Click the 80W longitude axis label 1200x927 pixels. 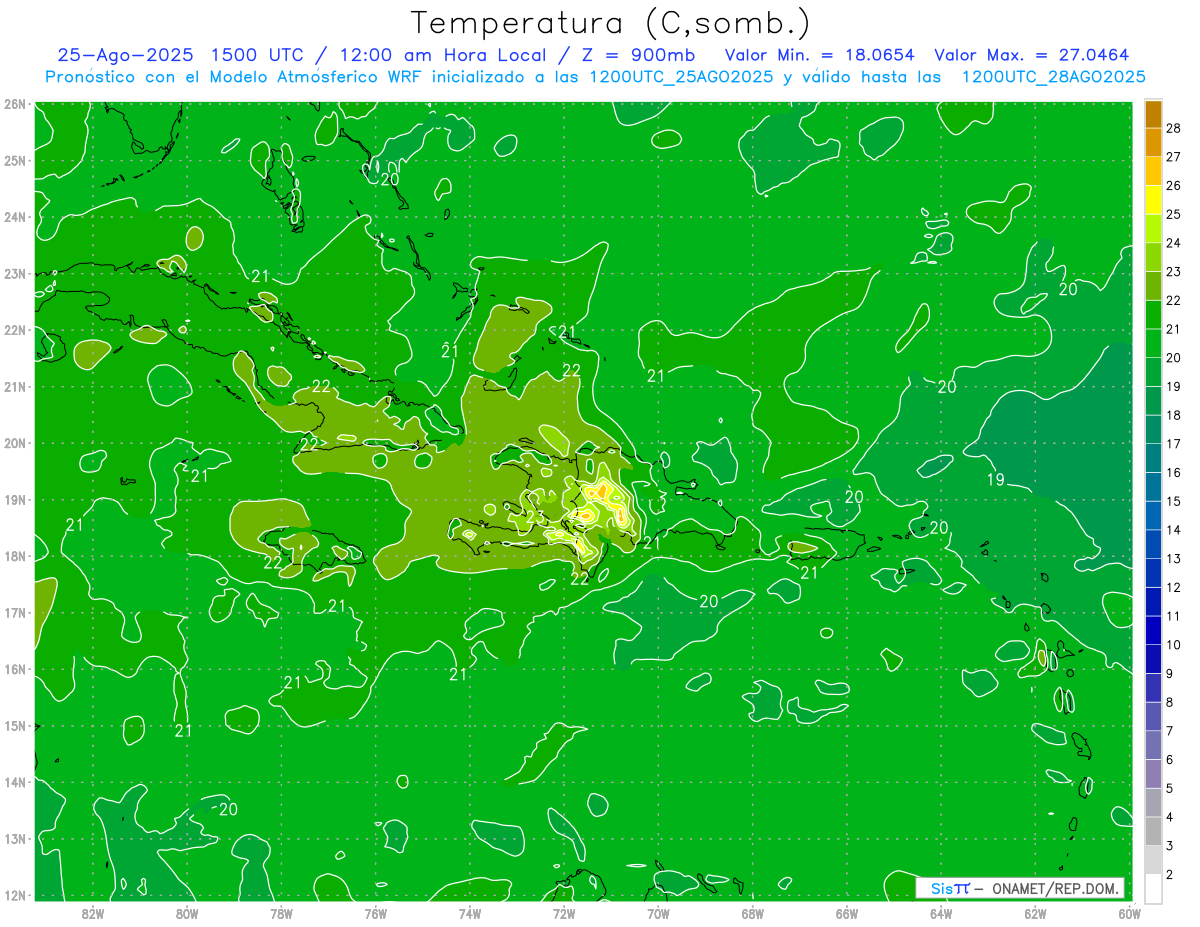click(187, 913)
